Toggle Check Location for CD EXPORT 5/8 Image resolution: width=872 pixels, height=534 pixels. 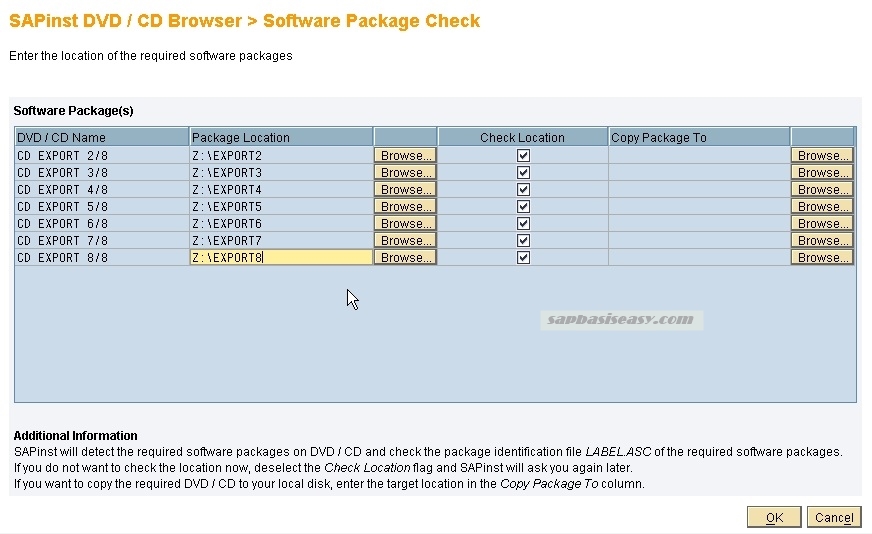click(523, 206)
